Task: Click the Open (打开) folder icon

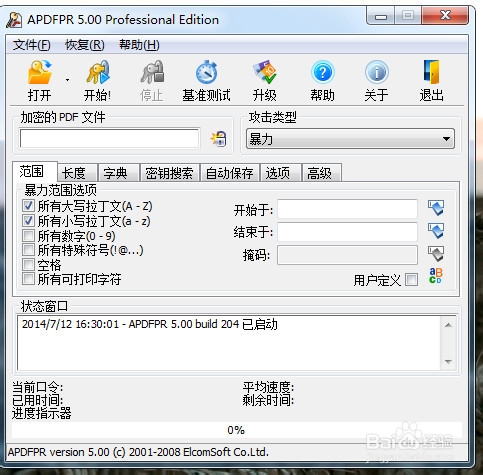Action: tap(40, 72)
